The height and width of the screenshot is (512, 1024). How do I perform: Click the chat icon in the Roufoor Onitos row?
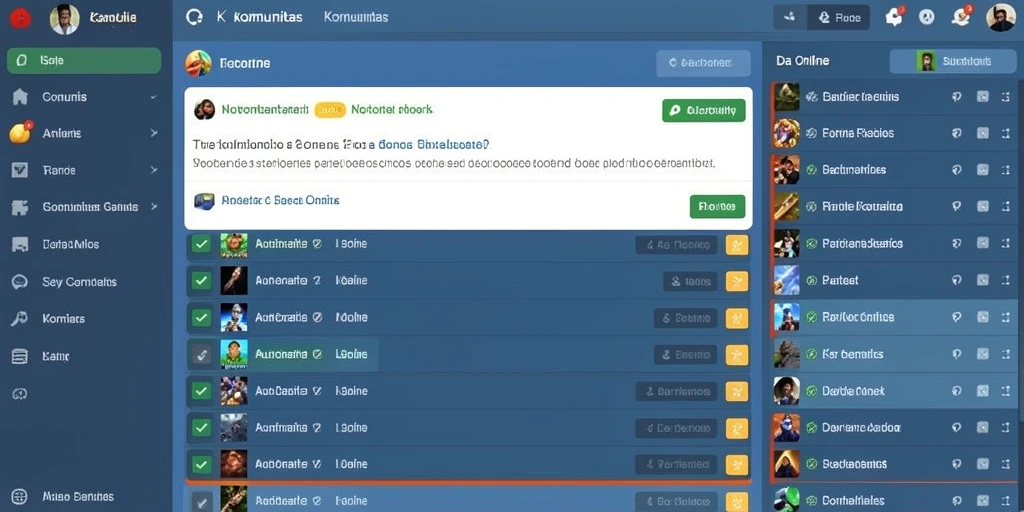pos(957,317)
